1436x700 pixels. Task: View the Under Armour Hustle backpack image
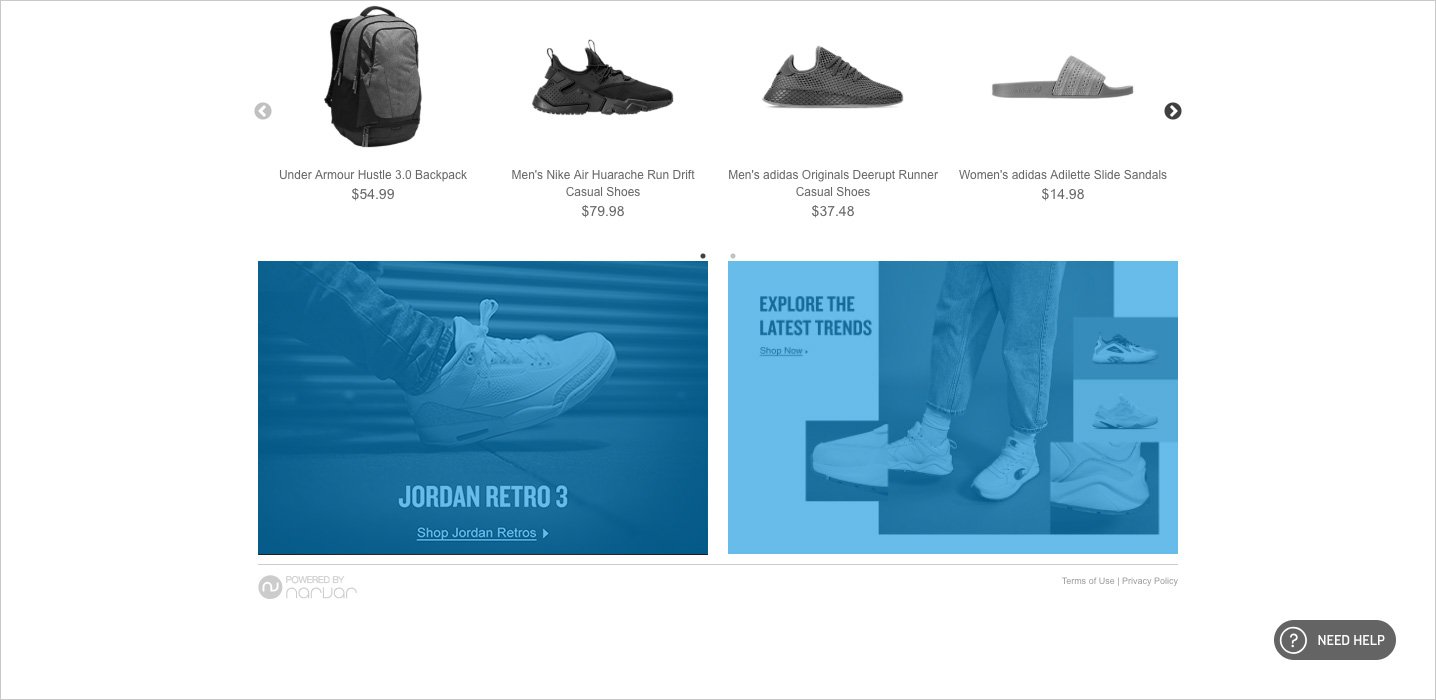(373, 77)
